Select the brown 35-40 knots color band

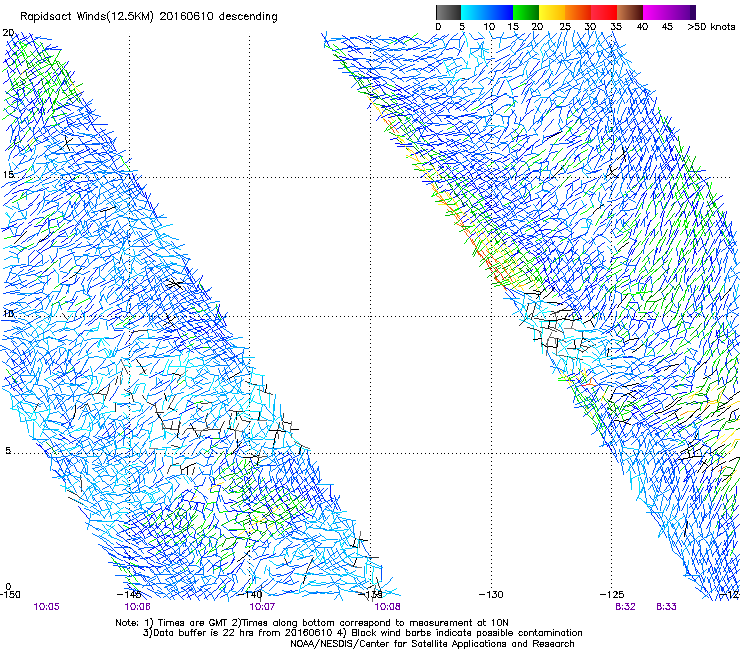pos(630,12)
